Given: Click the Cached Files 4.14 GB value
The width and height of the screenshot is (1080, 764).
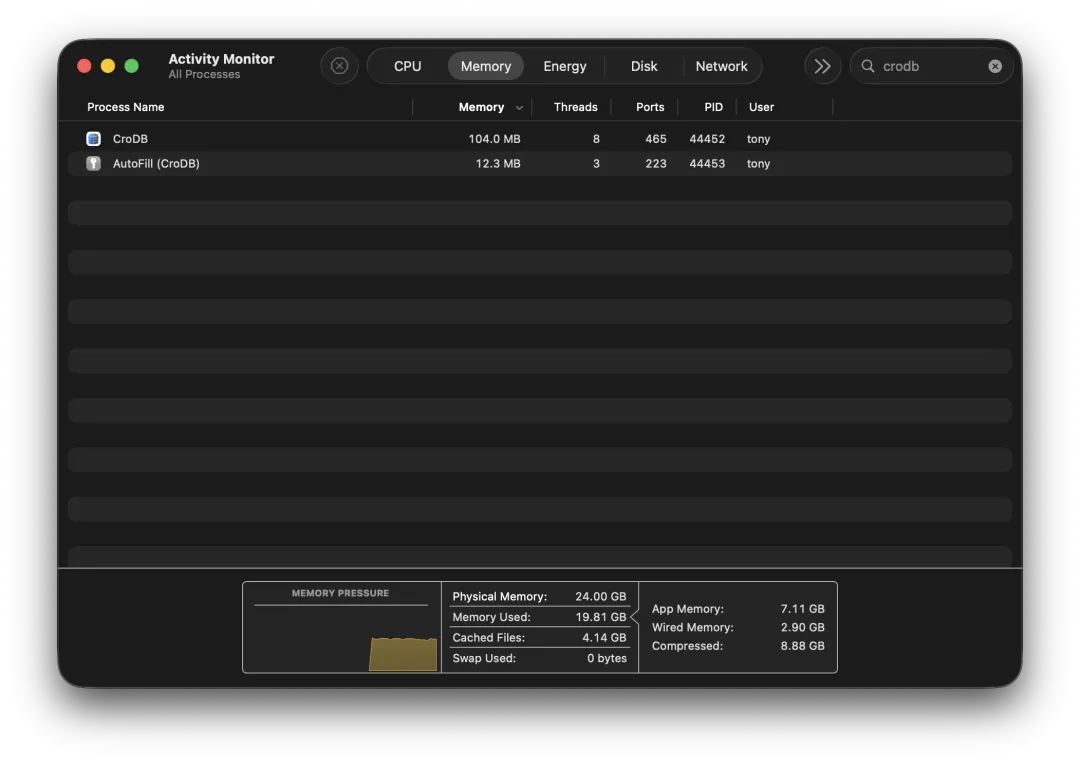Looking at the screenshot, I should click(604, 638).
